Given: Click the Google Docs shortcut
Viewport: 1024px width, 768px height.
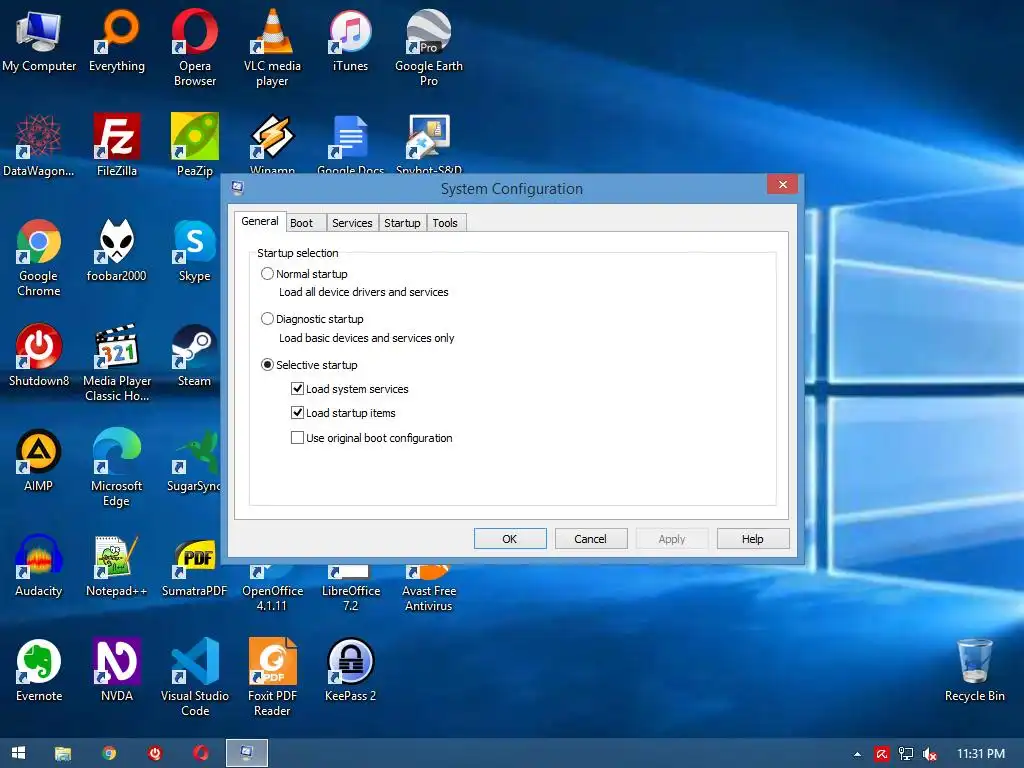Looking at the screenshot, I should click(x=350, y=136).
